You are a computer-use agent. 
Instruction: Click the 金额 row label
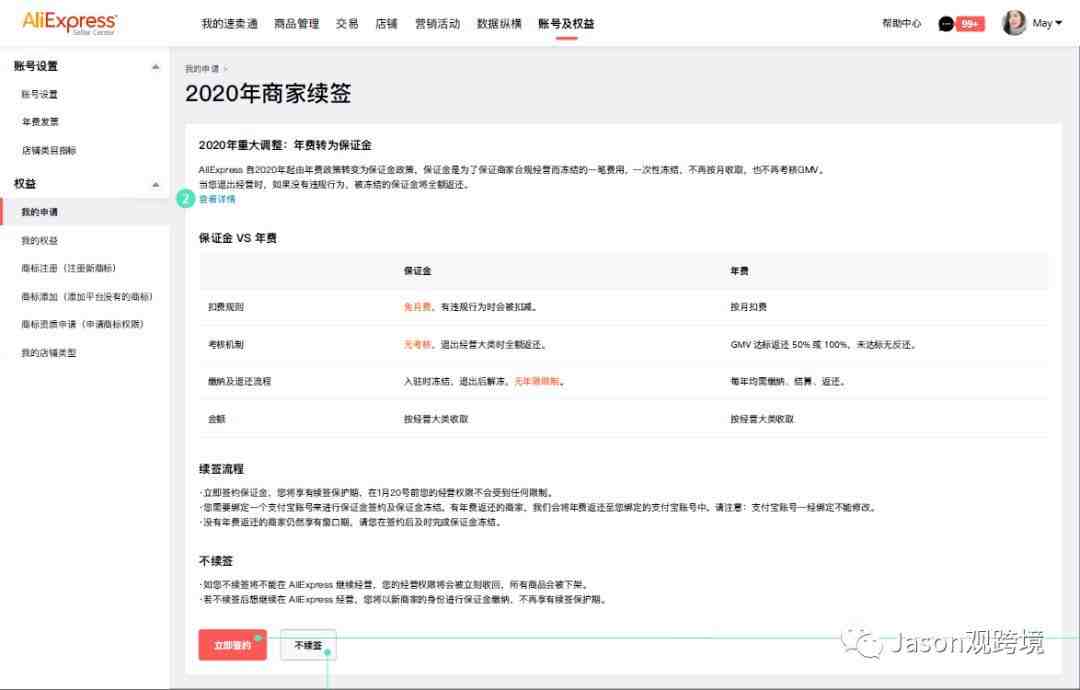tap(217, 419)
